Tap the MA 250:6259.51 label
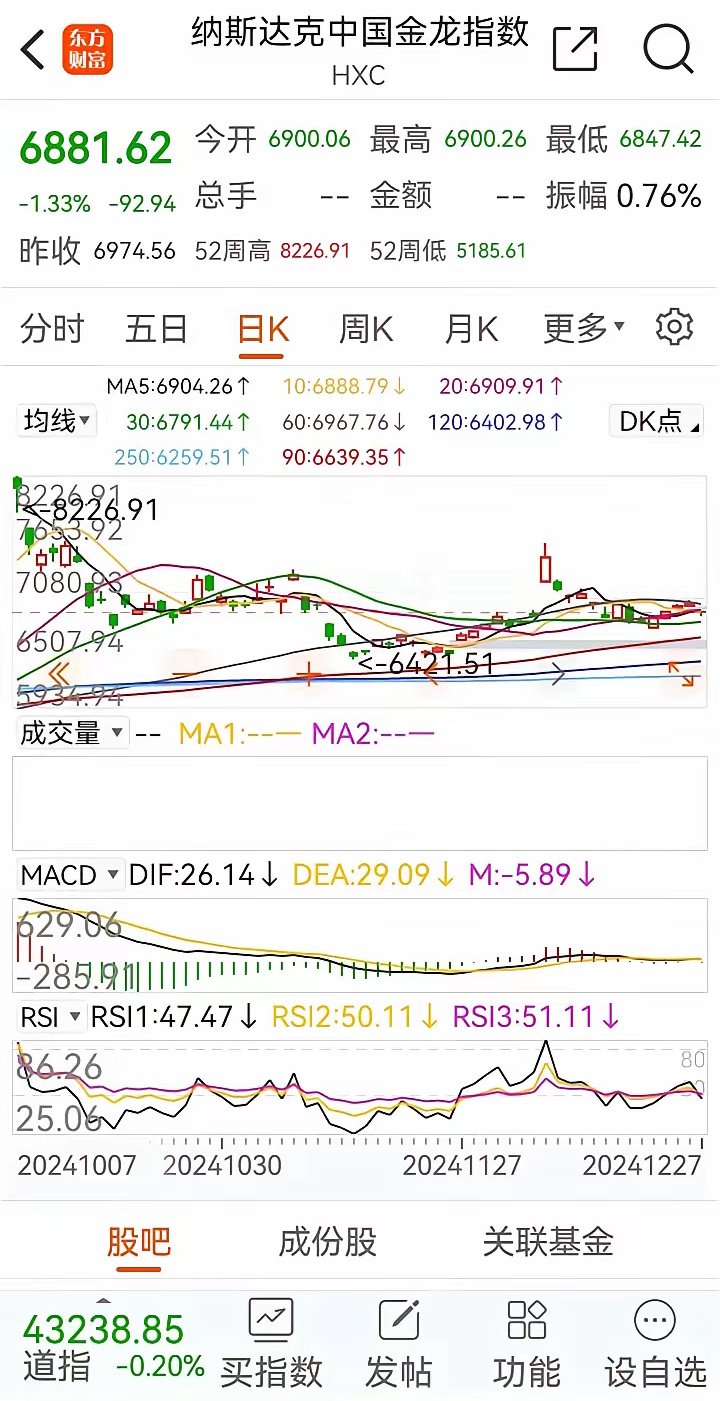The width and height of the screenshot is (720, 1401). point(181,458)
